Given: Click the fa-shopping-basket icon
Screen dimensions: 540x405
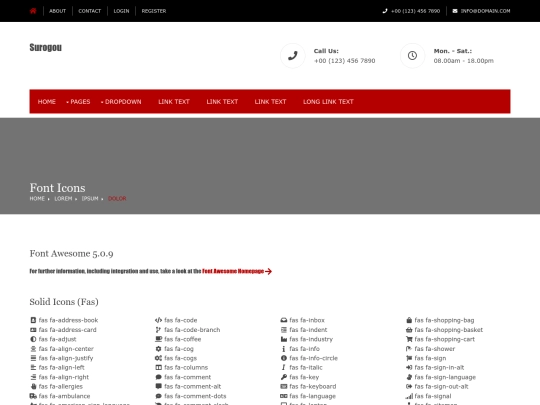Looking at the screenshot, I should 409,330.
